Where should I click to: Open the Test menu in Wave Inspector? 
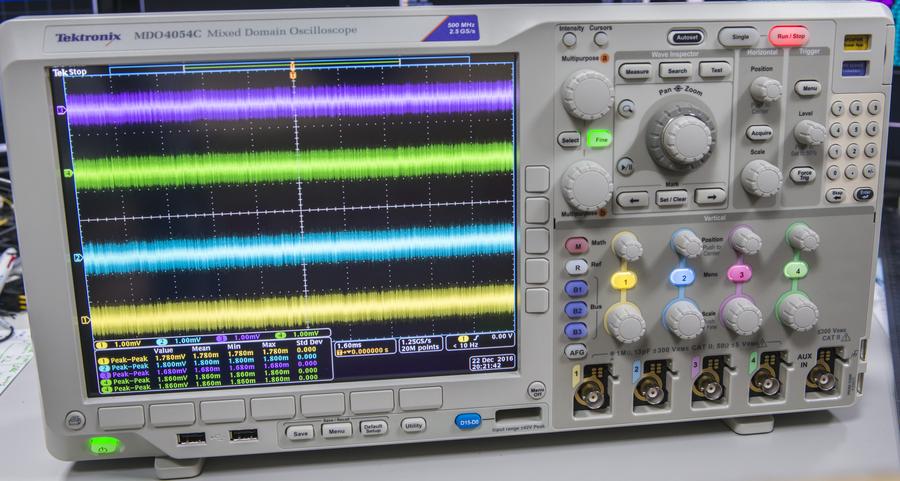coord(716,70)
